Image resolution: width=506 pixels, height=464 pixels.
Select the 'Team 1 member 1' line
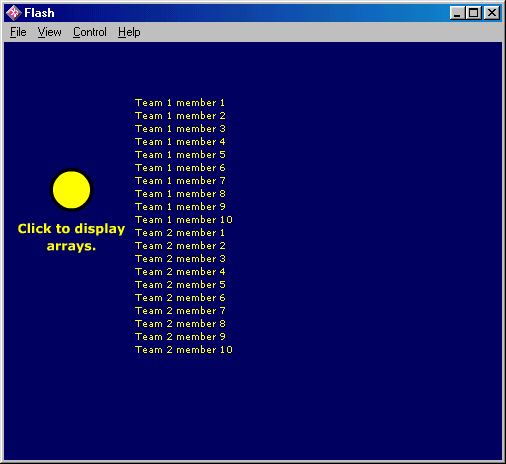[180, 103]
